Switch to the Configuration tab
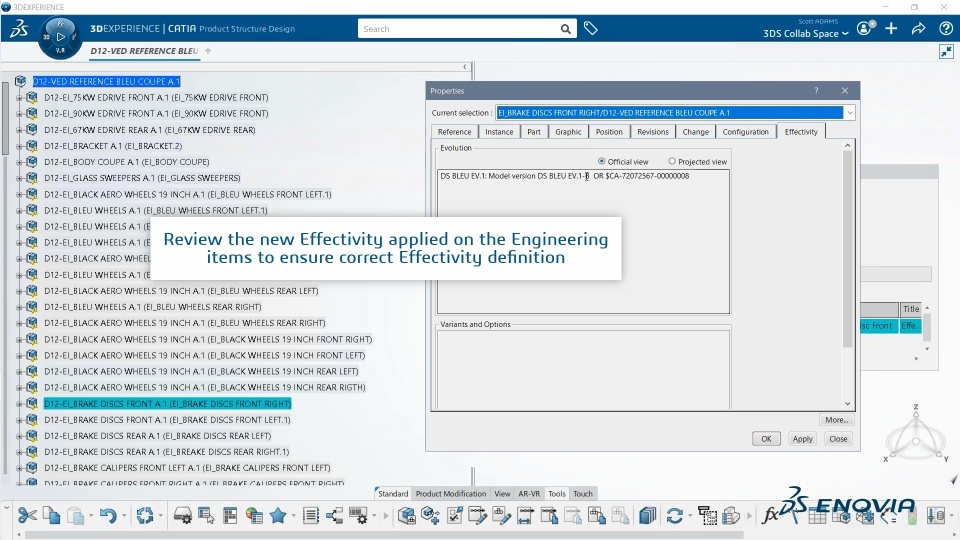The height and width of the screenshot is (540, 960). 745,132
